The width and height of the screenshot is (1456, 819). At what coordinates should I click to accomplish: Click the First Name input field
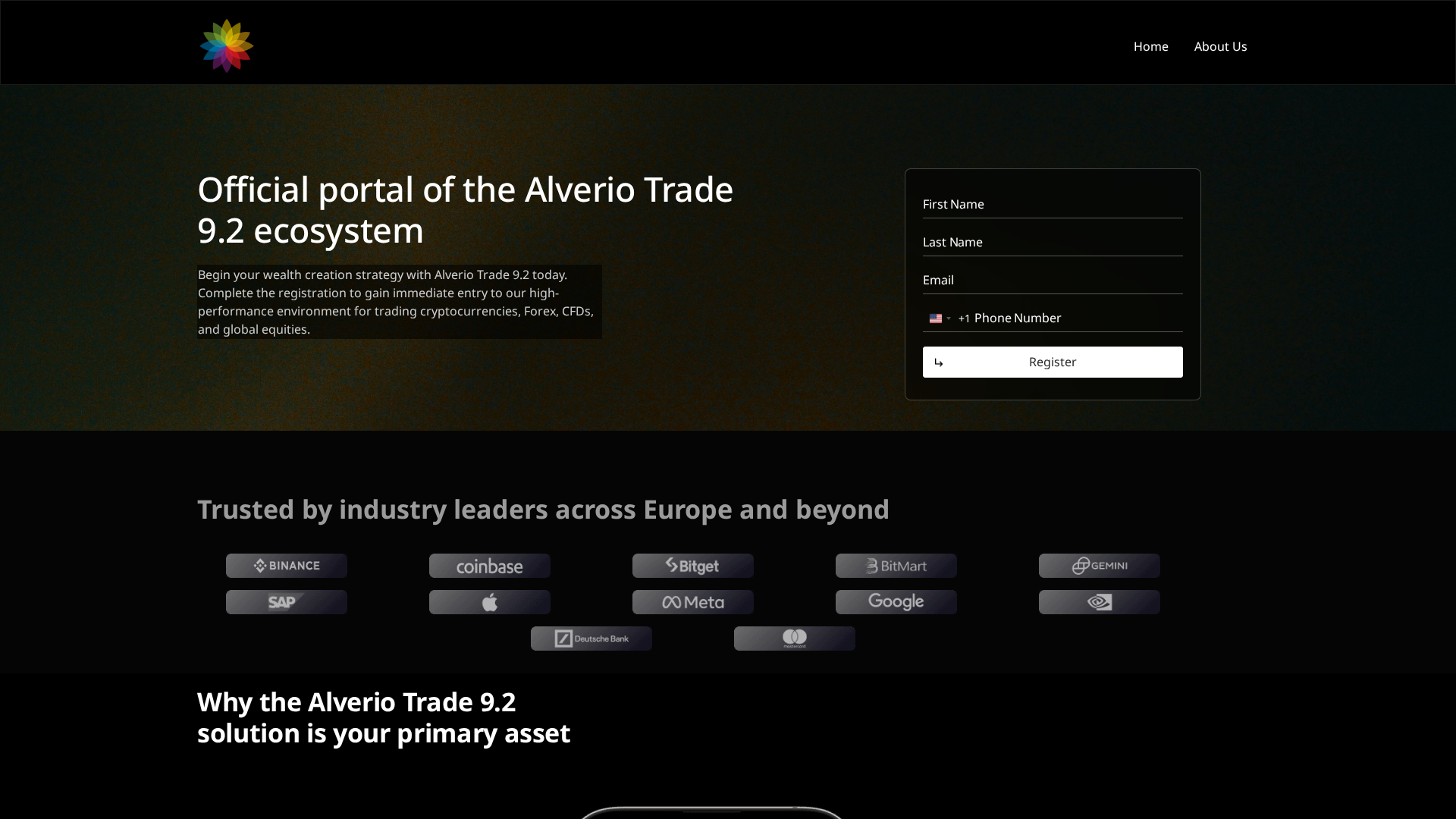(1052, 204)
